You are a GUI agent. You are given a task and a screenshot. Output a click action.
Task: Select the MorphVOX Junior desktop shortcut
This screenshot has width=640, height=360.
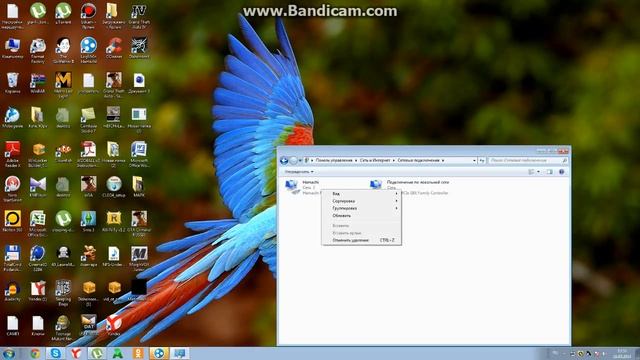point(139,258)
